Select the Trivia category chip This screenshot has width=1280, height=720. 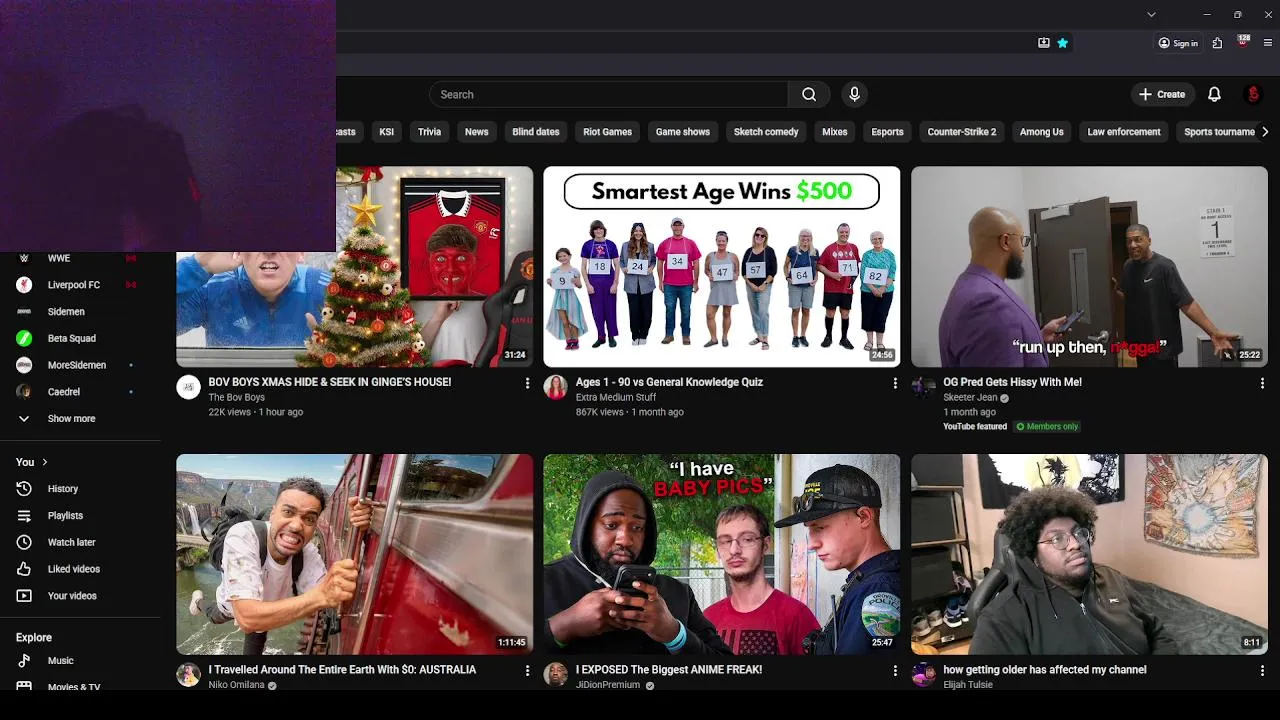(x=429, y=132)
